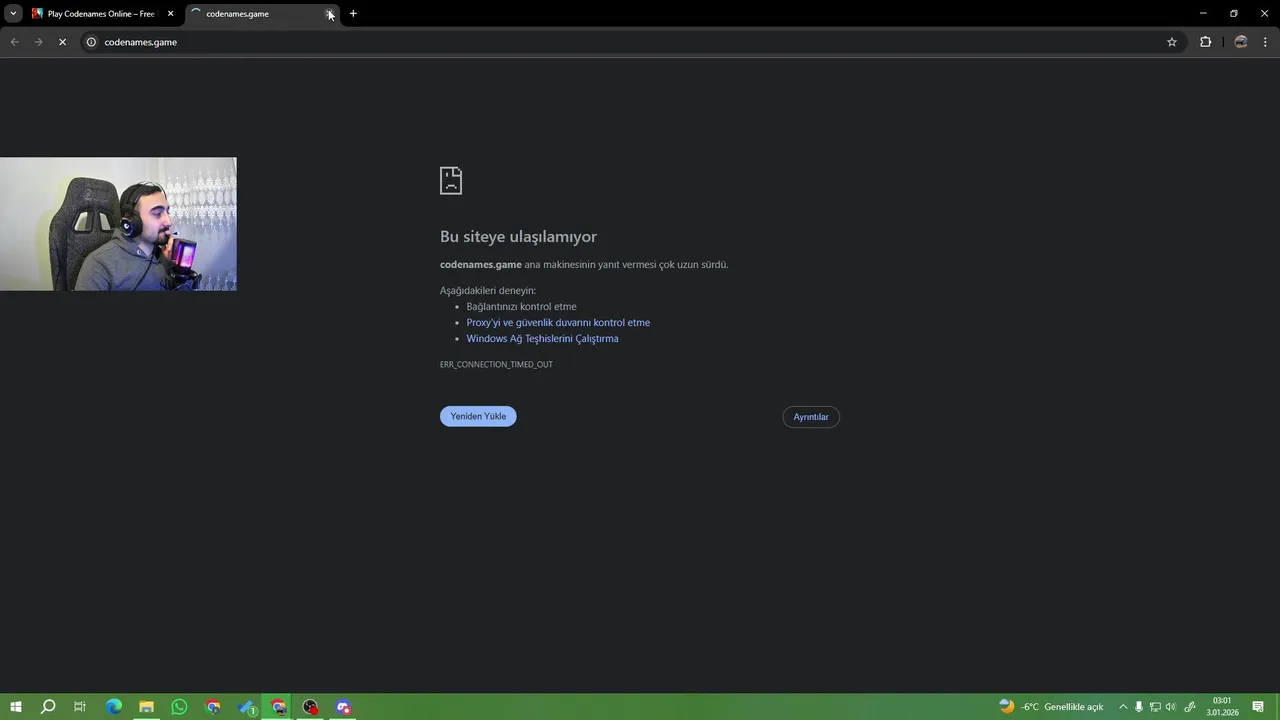Go back to the previous page

[x=15, y=42]
